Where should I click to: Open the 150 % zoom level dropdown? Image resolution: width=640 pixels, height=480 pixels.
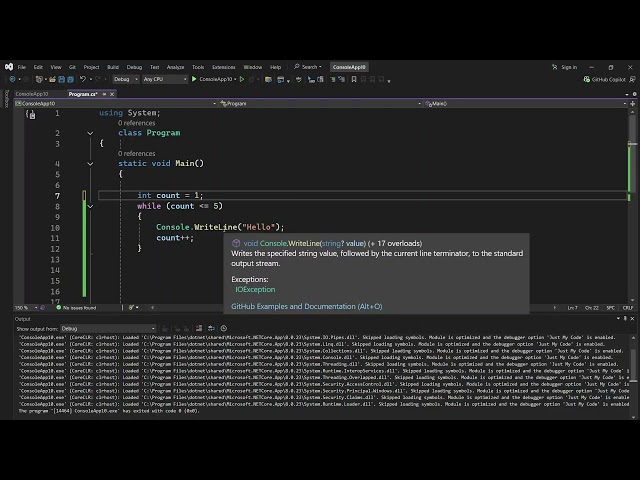tap(26, 307)
